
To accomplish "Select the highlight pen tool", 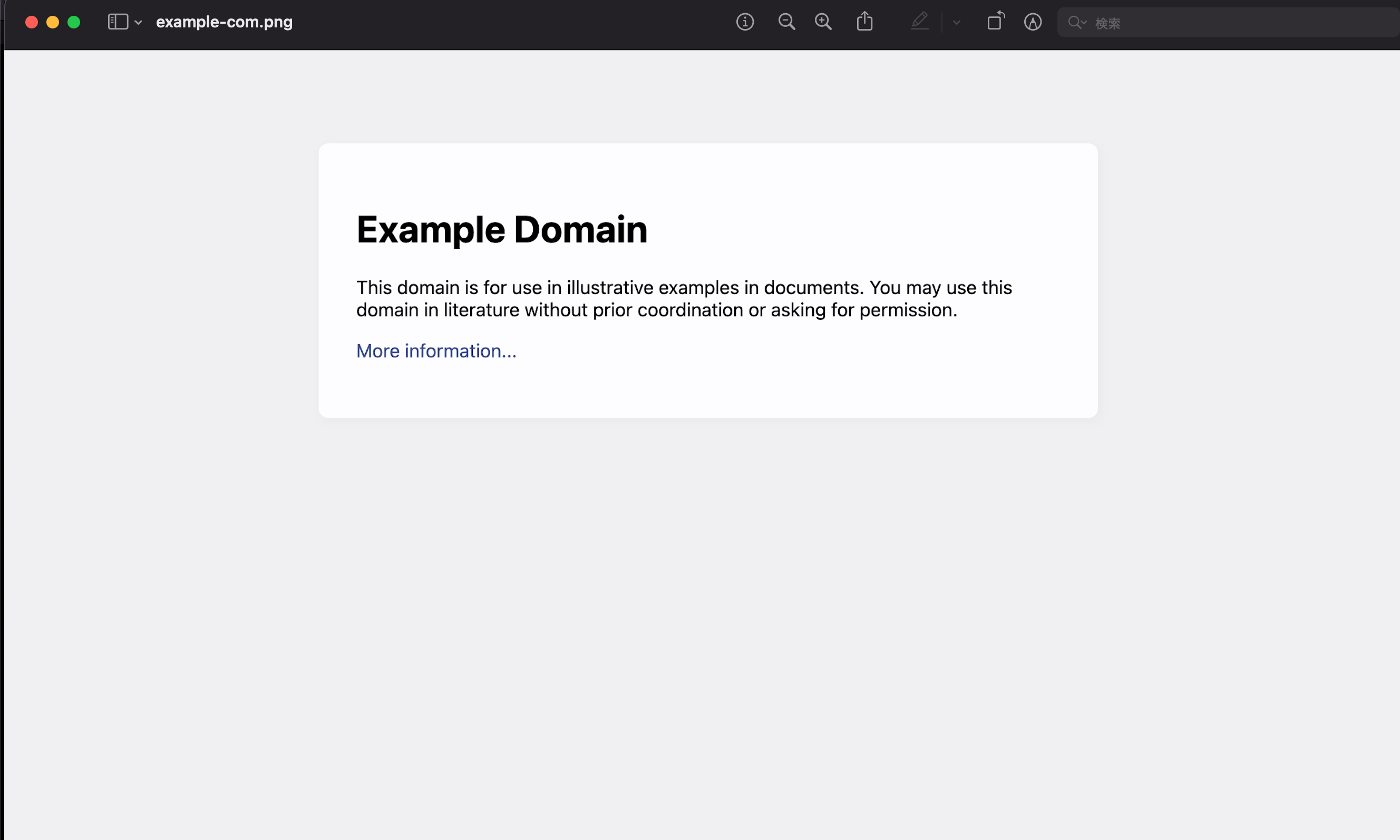I will coord(920,22).
